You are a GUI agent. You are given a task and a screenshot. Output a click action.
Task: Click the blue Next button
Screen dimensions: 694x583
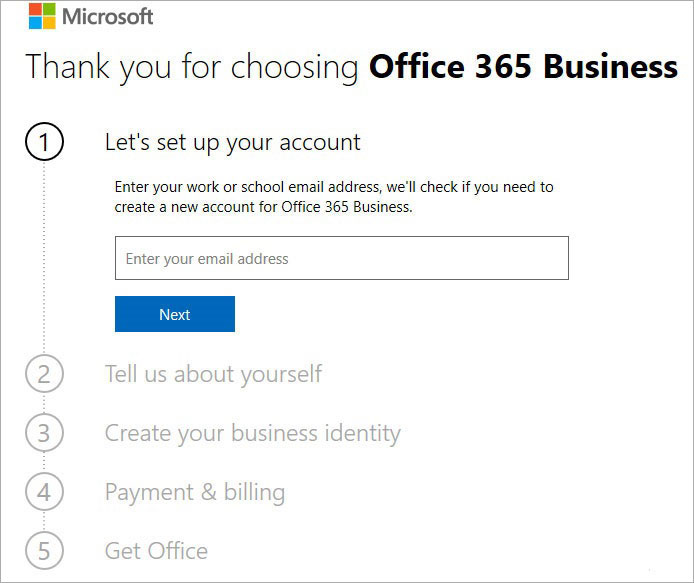[x=175, y=314]
